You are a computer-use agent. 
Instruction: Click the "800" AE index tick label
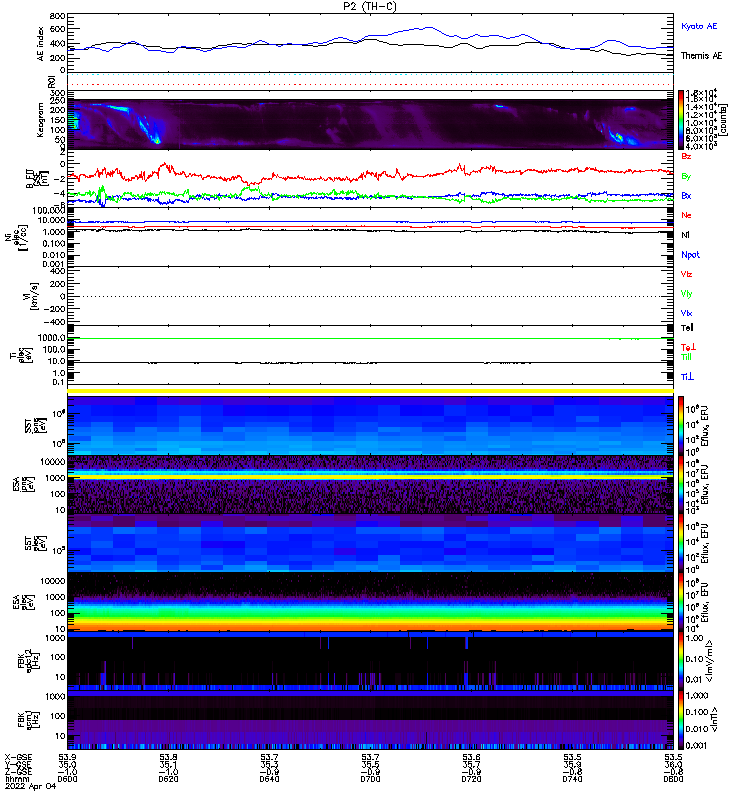[58, 16]
